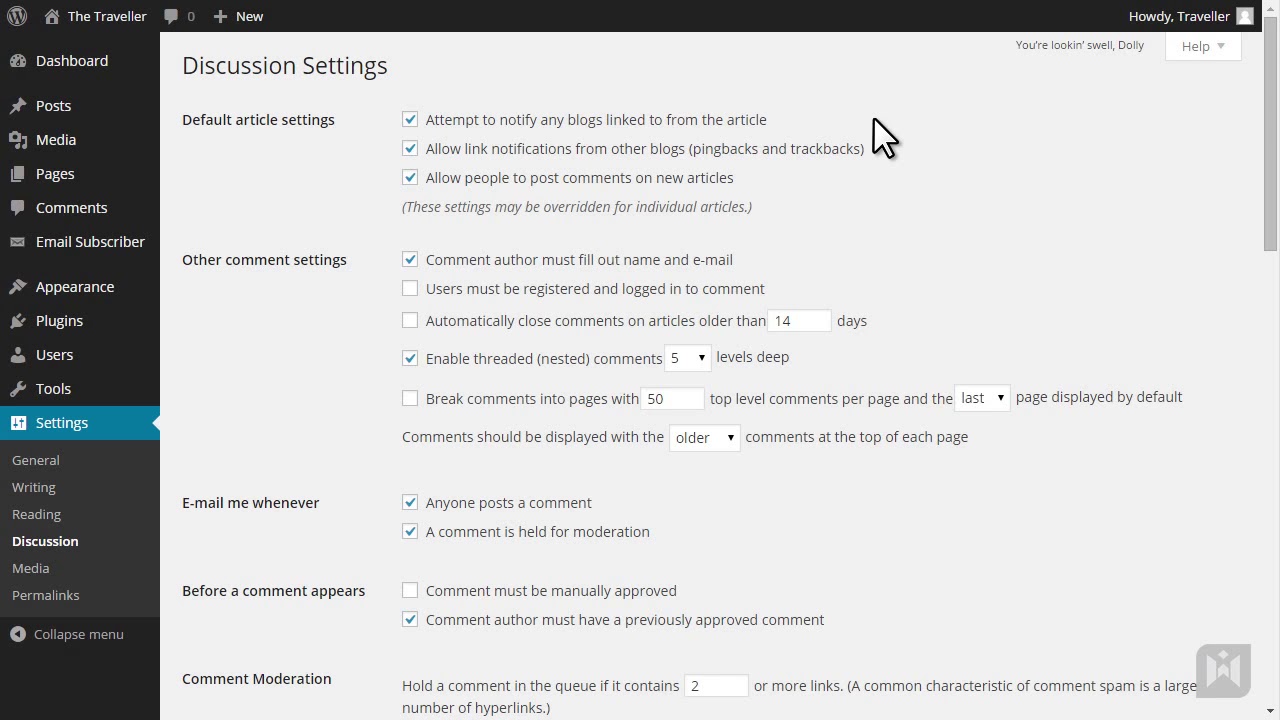Click the Posts pushpin icon
Image resolution: width=1280 pixels, height=720 pixels.
tap(18, 106)
